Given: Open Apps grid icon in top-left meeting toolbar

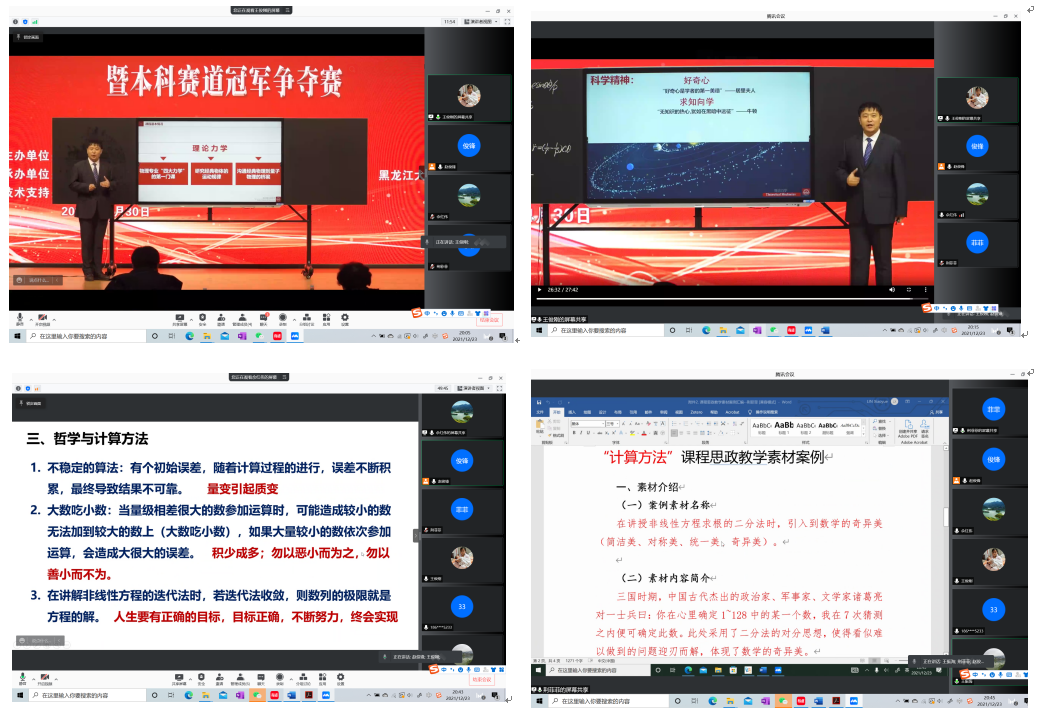Looking at the screenshot, I should coord(325,316).
